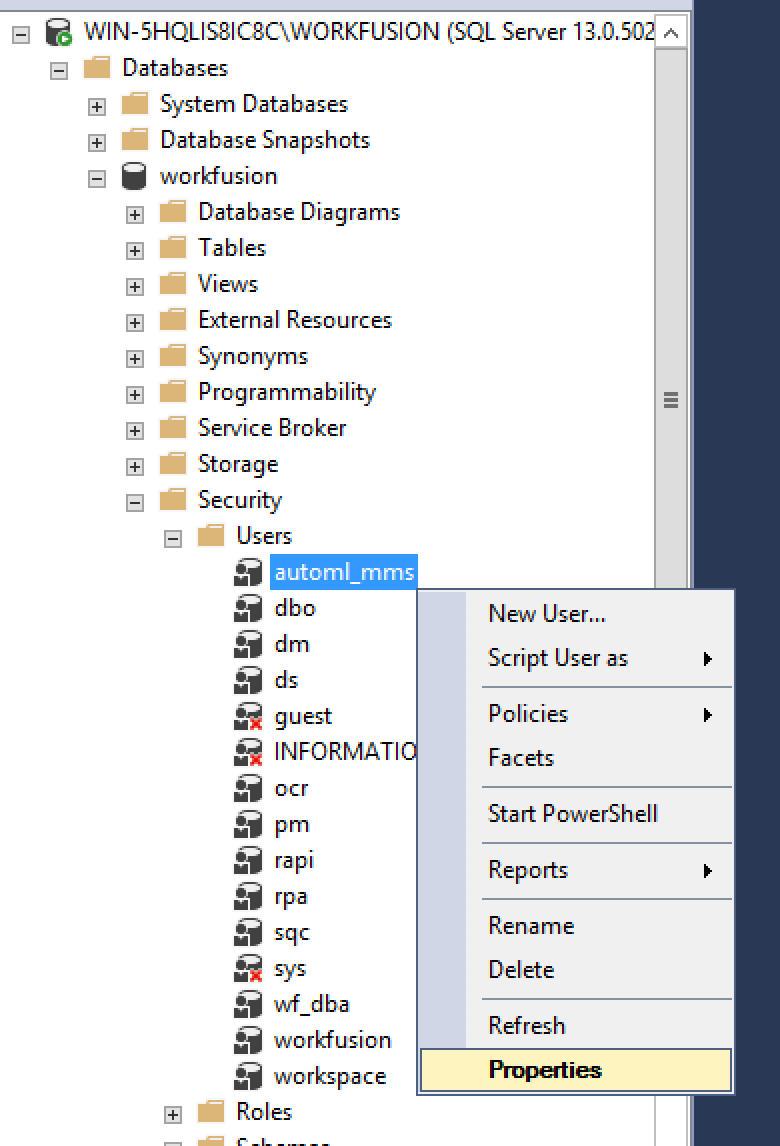
Task: Open Properties from the context menu
Action: coord(576,1070)
